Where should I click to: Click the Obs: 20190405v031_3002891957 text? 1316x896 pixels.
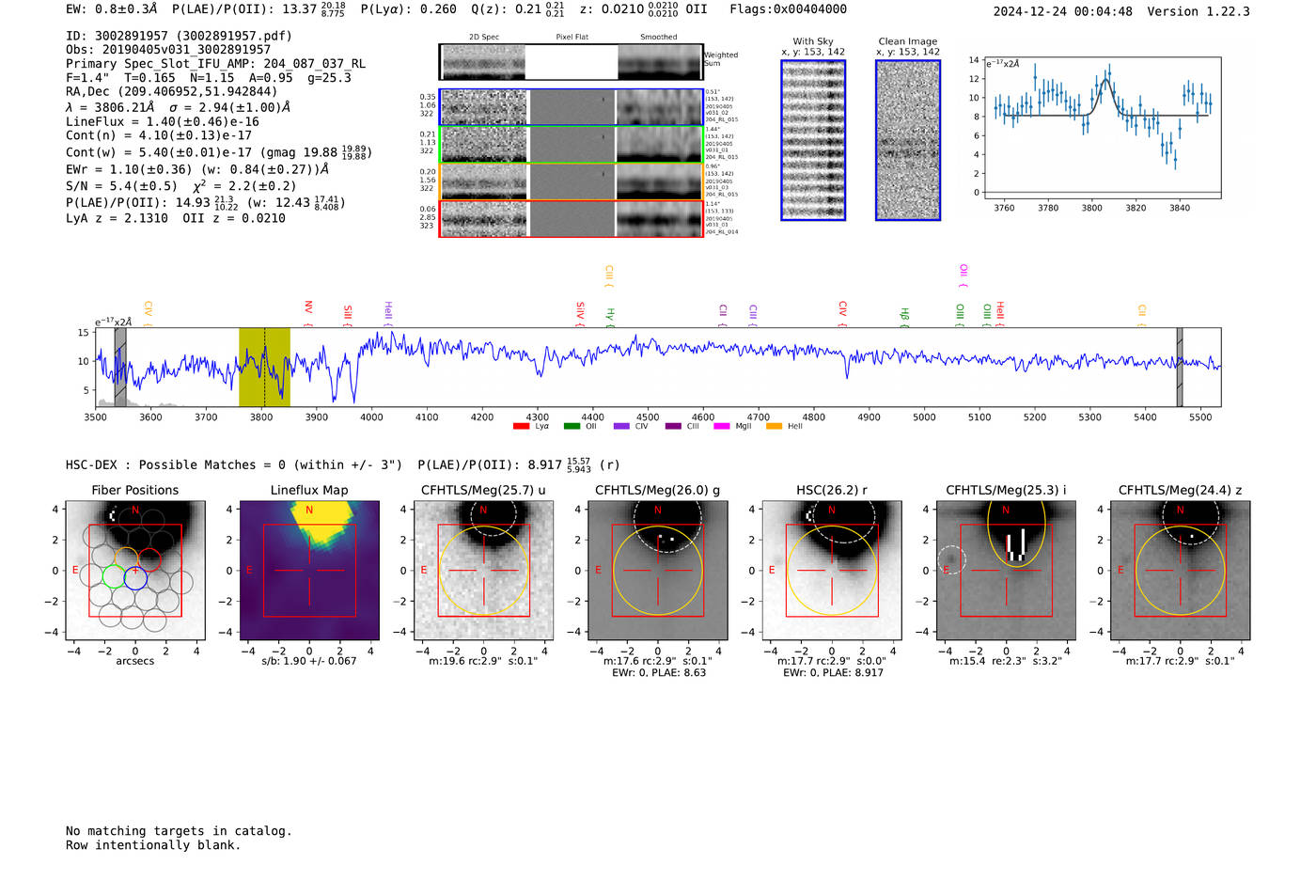(168, 50)
